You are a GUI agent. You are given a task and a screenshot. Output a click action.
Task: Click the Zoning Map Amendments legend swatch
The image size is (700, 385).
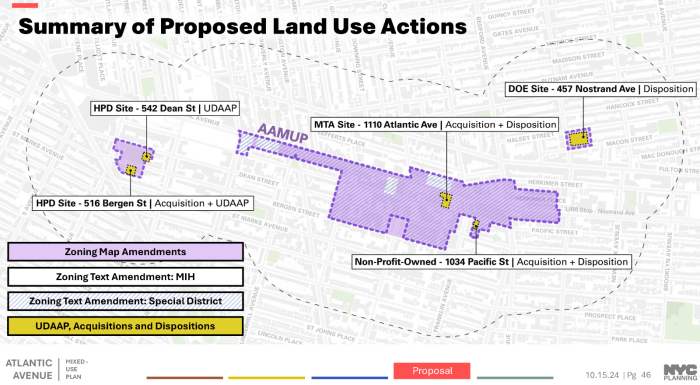pos(125,252)
